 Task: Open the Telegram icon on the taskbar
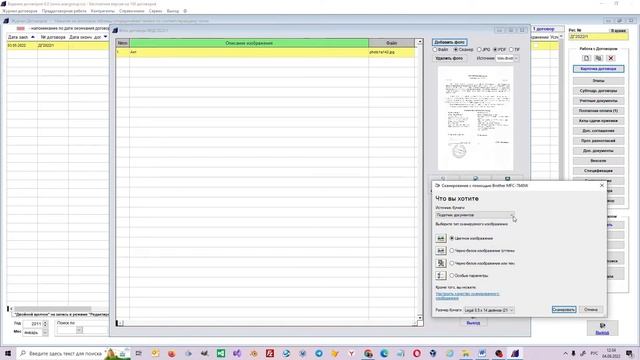pyautogui.click(x=319, y=353)
